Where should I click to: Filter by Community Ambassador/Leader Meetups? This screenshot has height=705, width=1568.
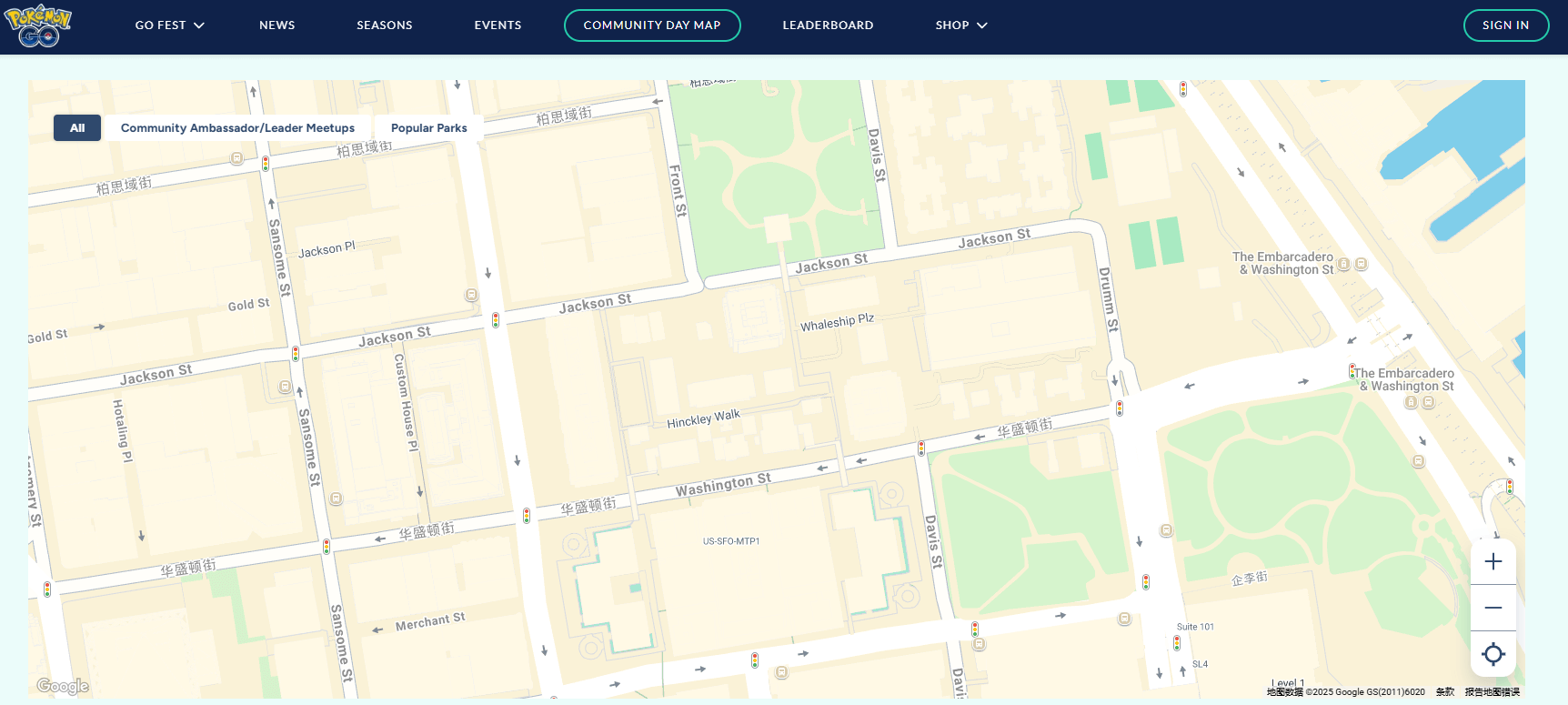(237, 128)
